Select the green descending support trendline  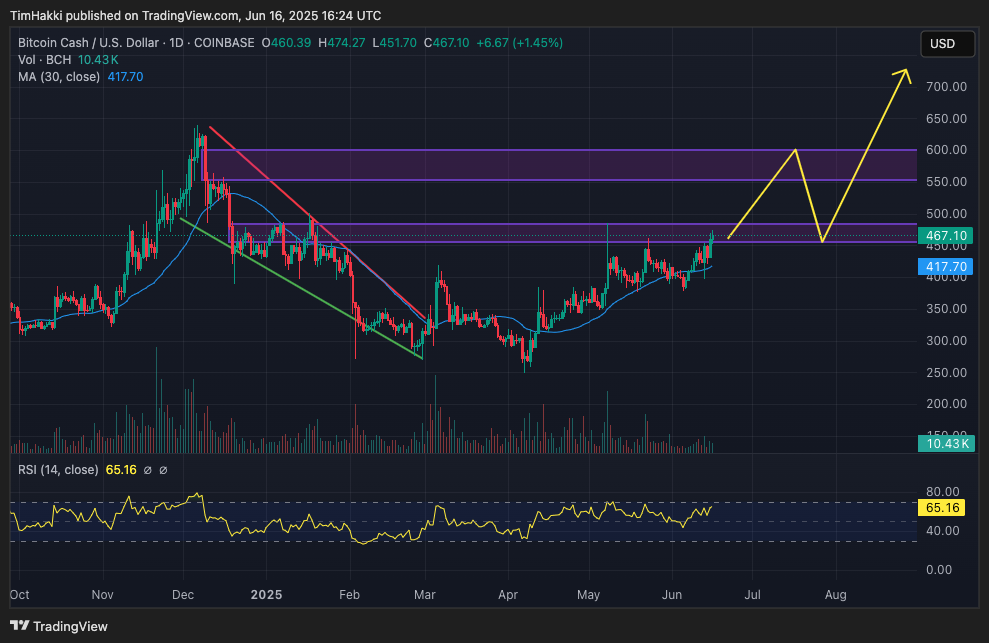coord(300,286)
